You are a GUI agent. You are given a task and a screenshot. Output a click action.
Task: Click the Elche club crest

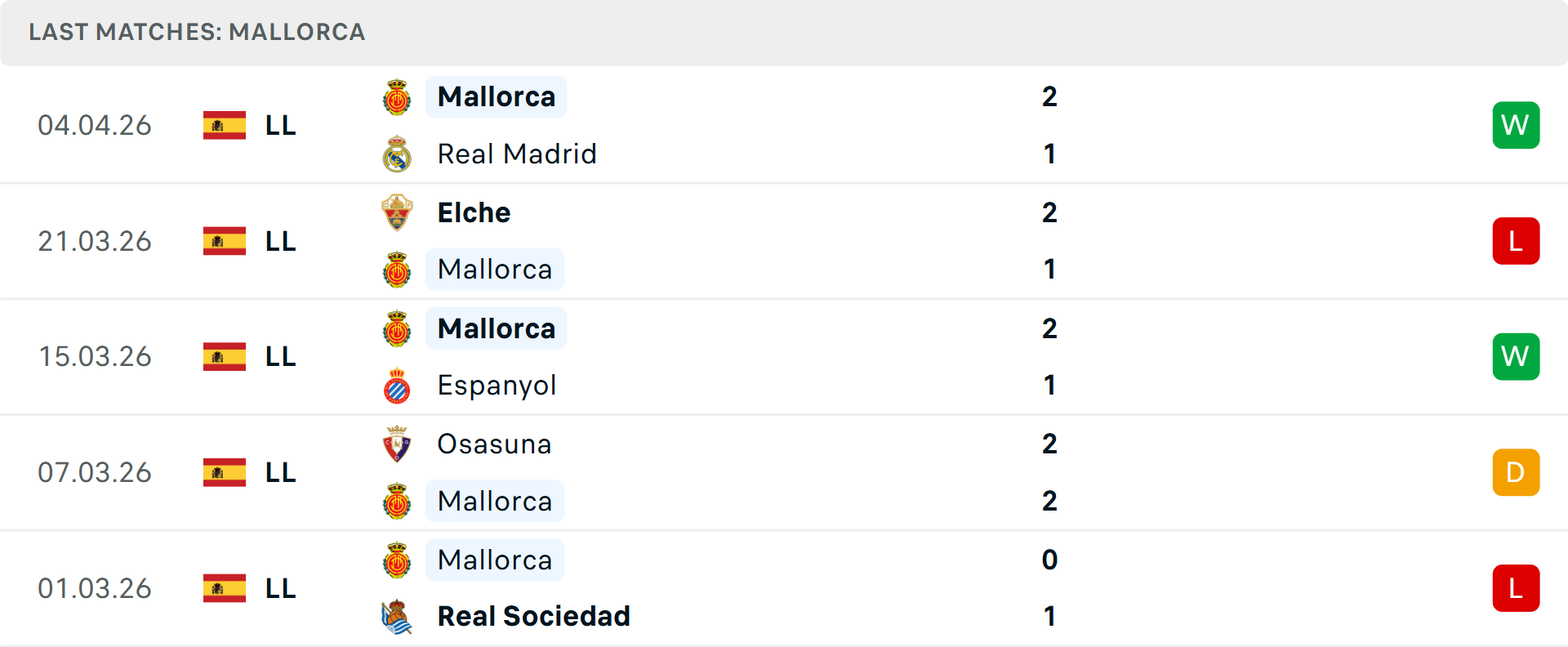[x=397, y=212]
